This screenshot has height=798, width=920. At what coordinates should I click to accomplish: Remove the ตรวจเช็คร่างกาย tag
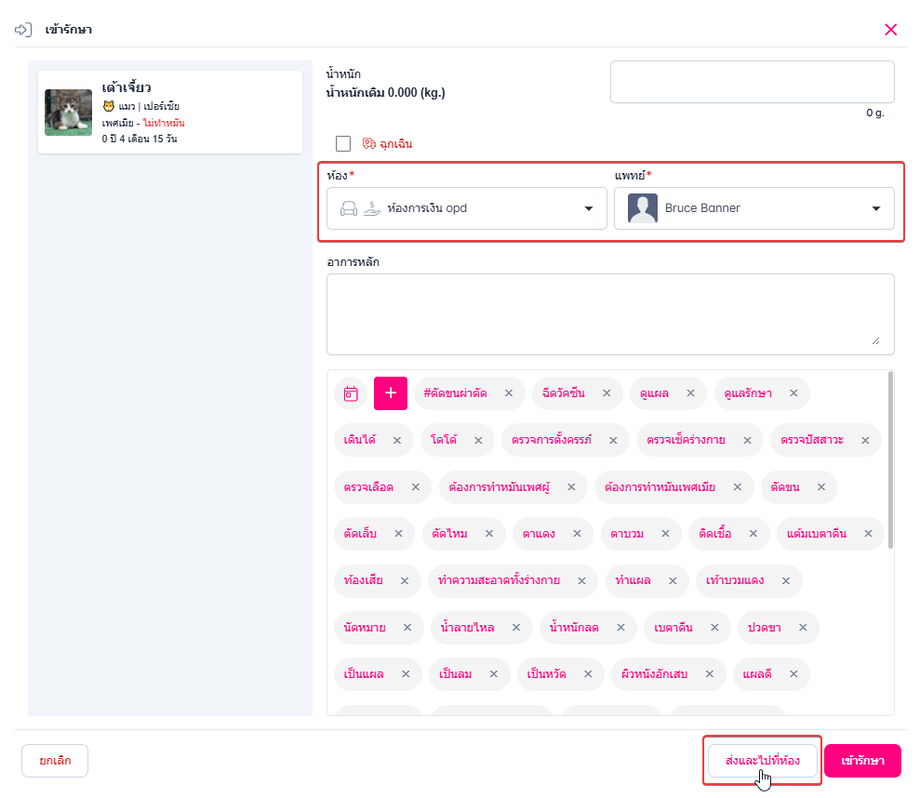tap(747, 440)
